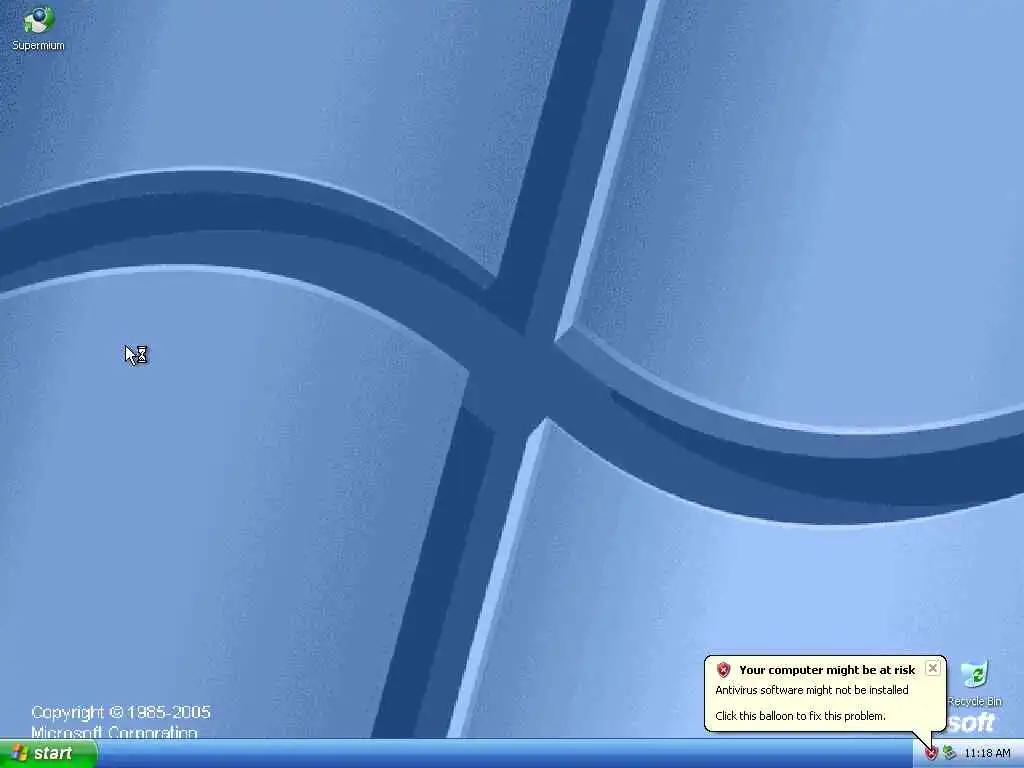Dismiss the security warning balloon
Viewport: 1024px width, 768px height.
pyautogui.click(x=933, y=668)
